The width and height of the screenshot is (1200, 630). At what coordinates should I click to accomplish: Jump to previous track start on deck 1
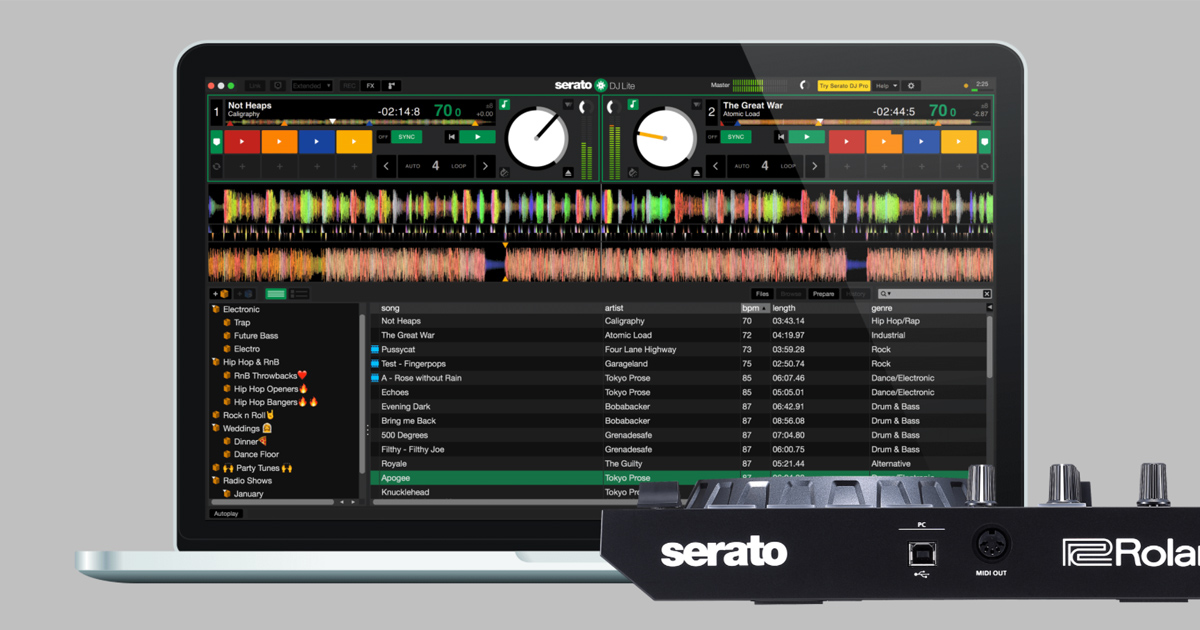pos(452,137)
